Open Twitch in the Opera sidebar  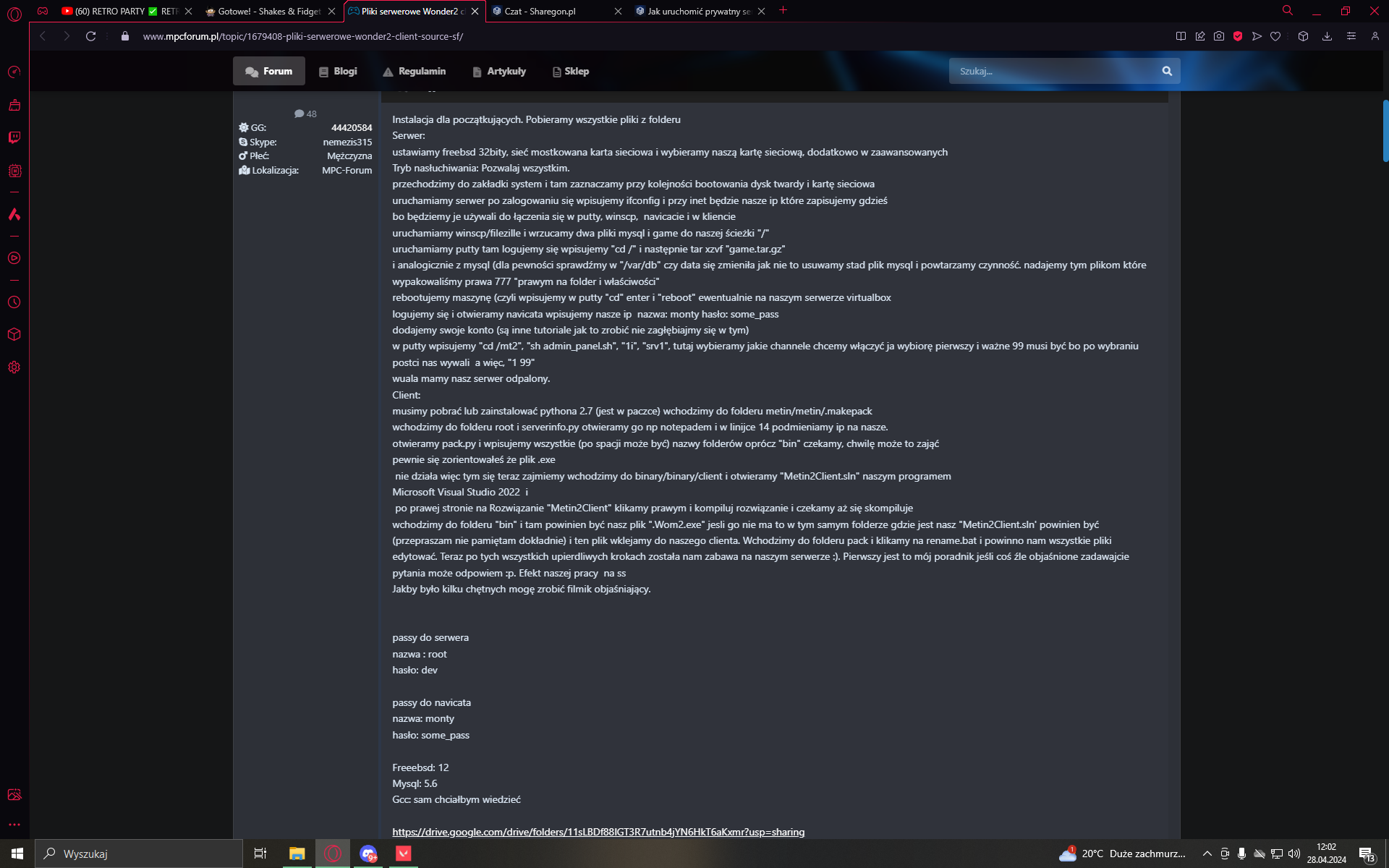coord(14,137)
